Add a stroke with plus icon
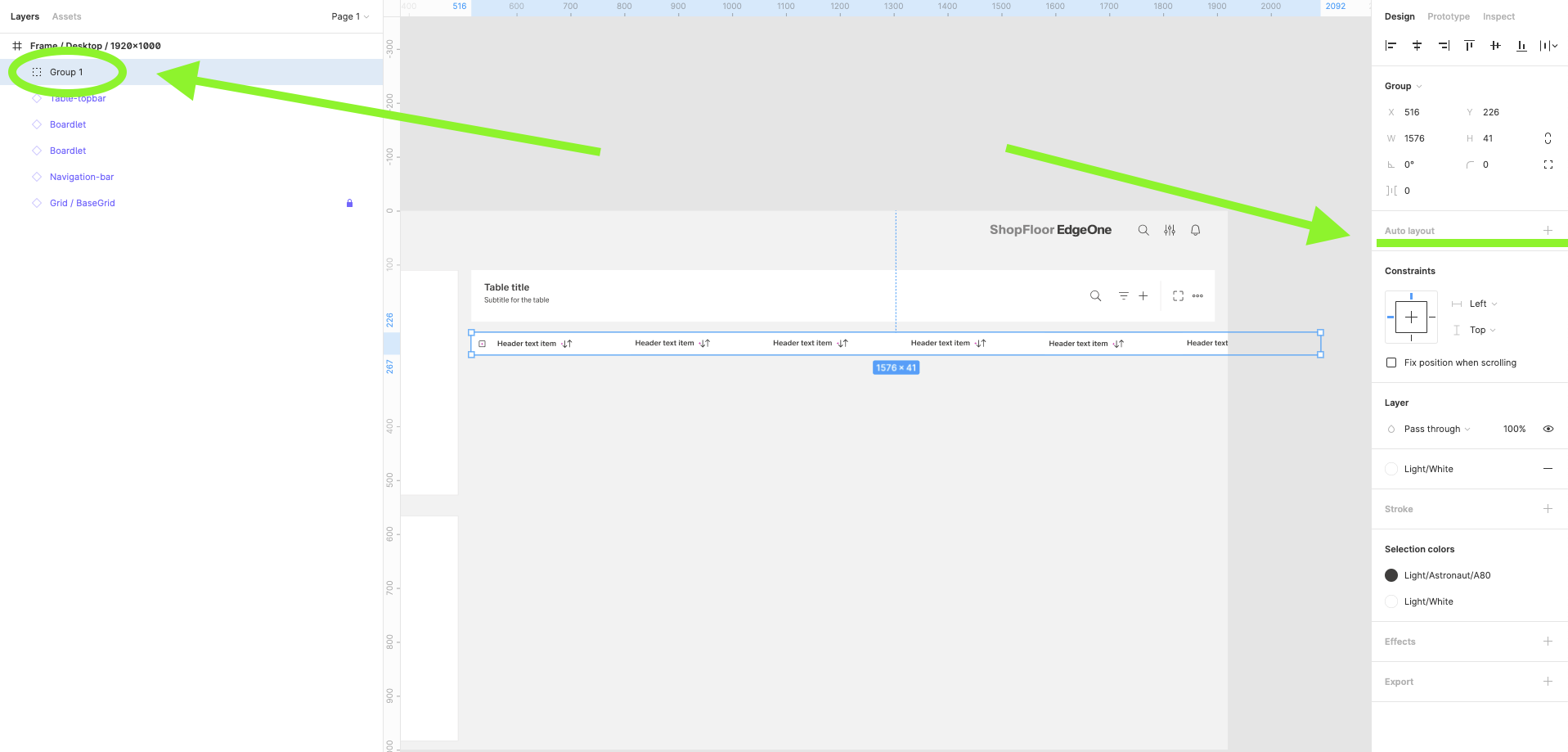Image resolution: width=1568 pixels, height=752 pixels. coord(1548,509)
